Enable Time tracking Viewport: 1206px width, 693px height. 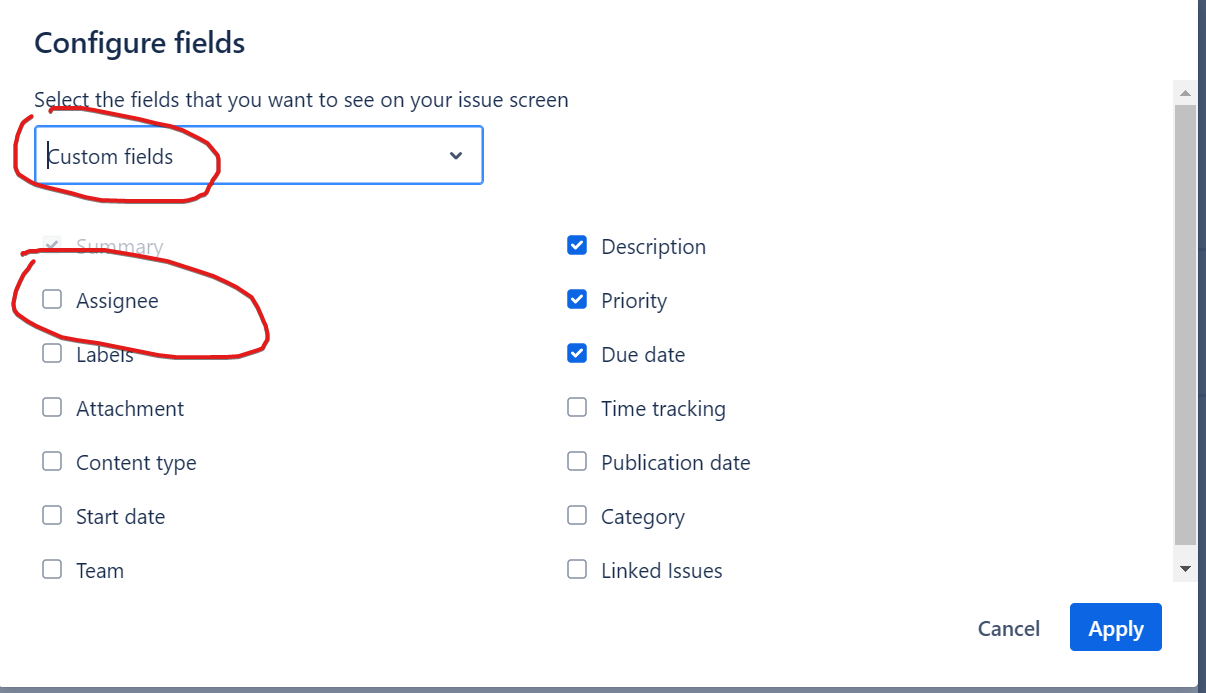(x=576, y=407)
